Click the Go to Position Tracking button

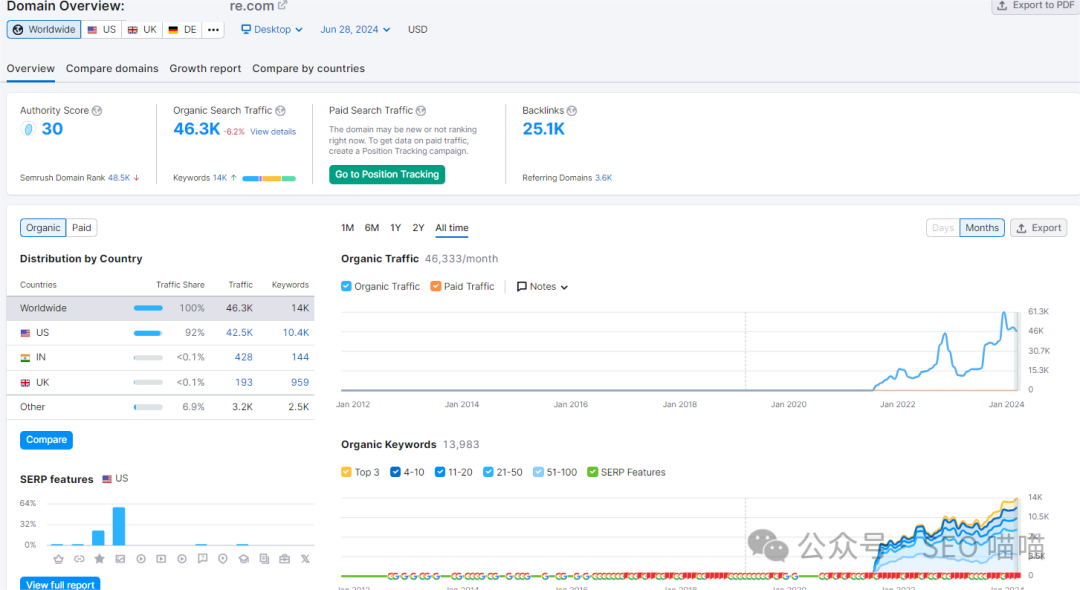click(x=387, y=174)
